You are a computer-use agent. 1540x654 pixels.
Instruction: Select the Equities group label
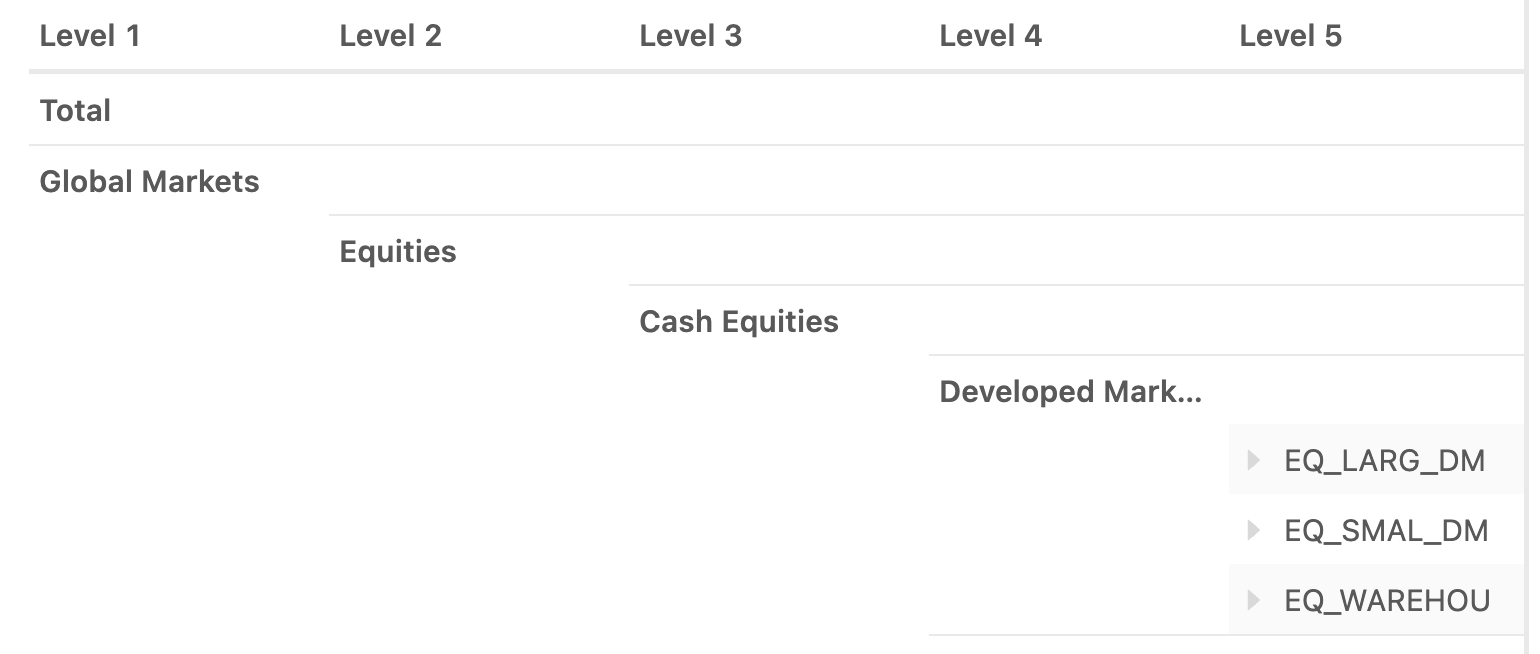(398, 251)
